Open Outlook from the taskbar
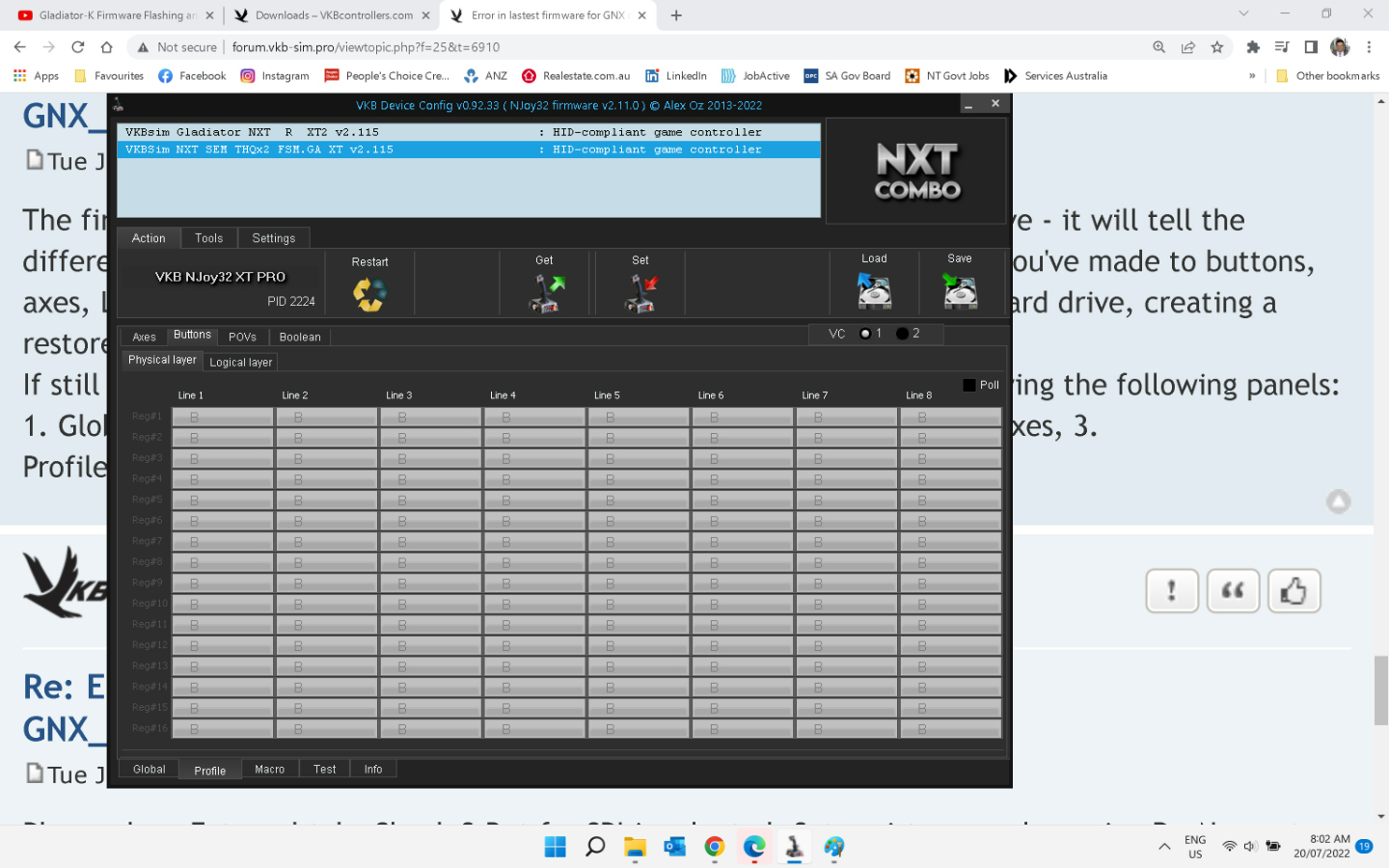Screen dimensions: 1389x868 point(674,847)
